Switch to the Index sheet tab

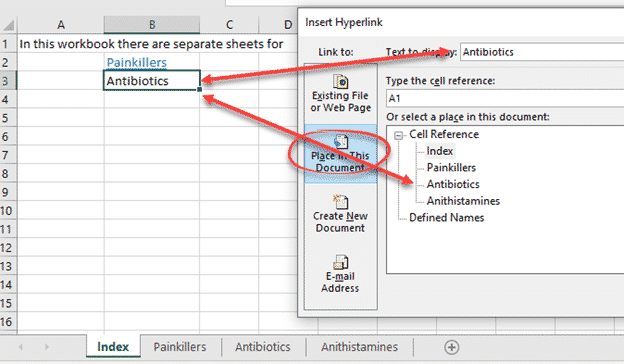pyautogui.click(x=113, y=346)
